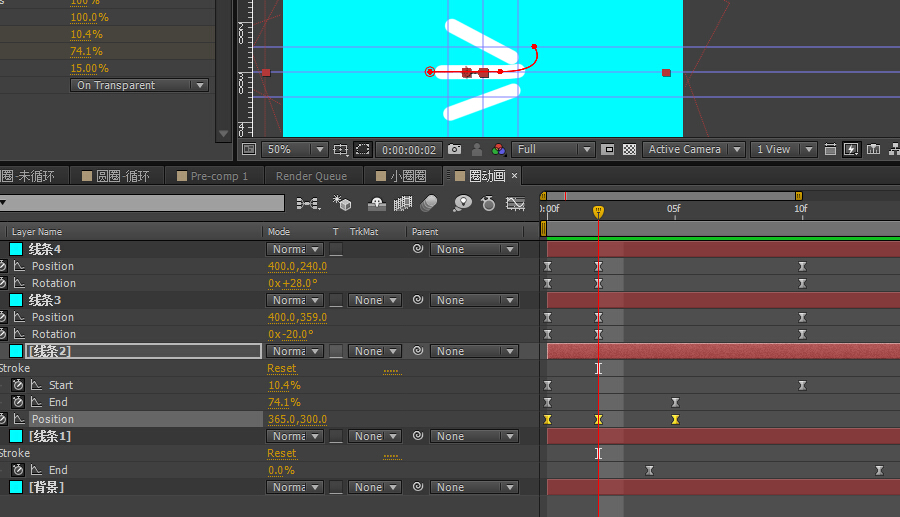Click the current time 0:00:00:02 display
900x517 pixels.
(x=409, y=150)
